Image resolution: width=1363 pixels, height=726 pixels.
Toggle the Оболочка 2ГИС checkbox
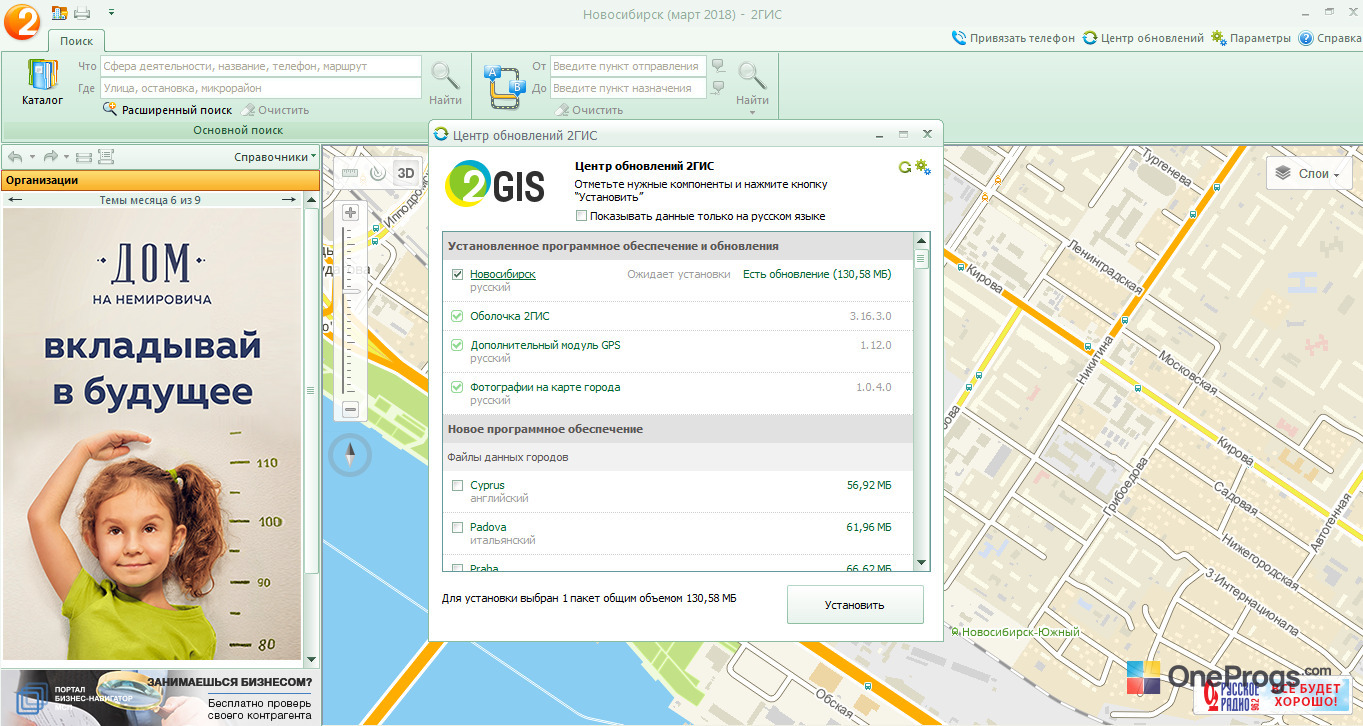457,316
